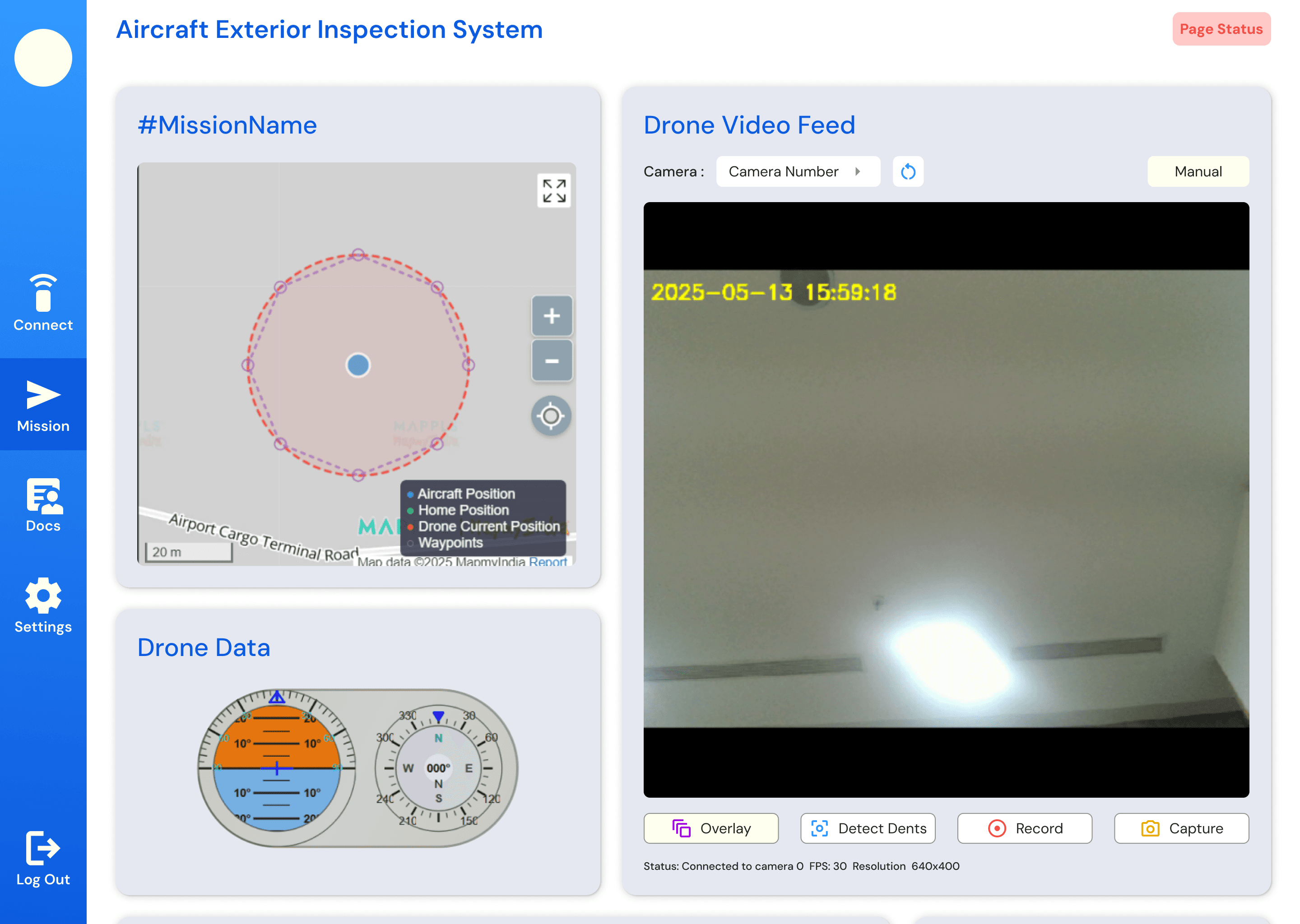Click the Camera Number dropdown arrow

click(x=857, y=171)
